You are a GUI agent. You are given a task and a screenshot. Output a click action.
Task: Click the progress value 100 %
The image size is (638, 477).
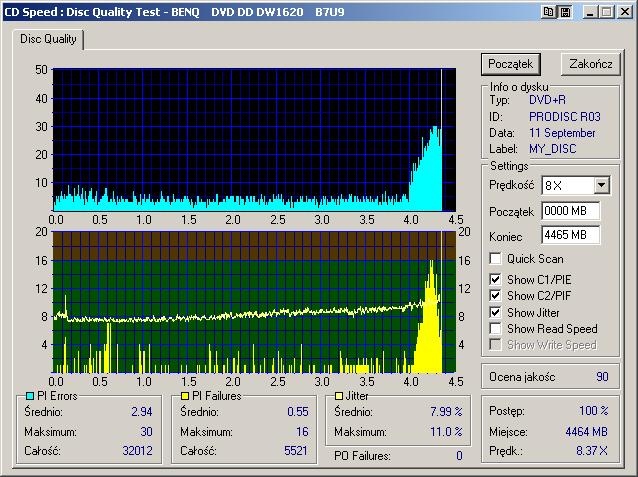(594, 410)
